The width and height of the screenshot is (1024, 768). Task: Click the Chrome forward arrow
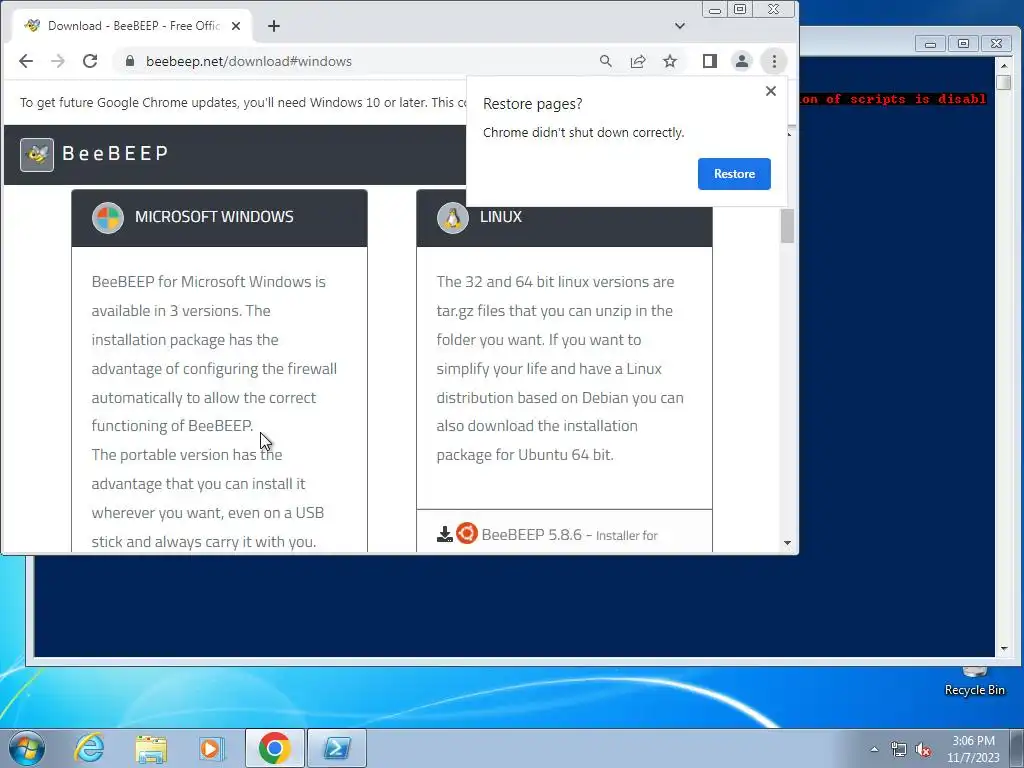[57, 61]
